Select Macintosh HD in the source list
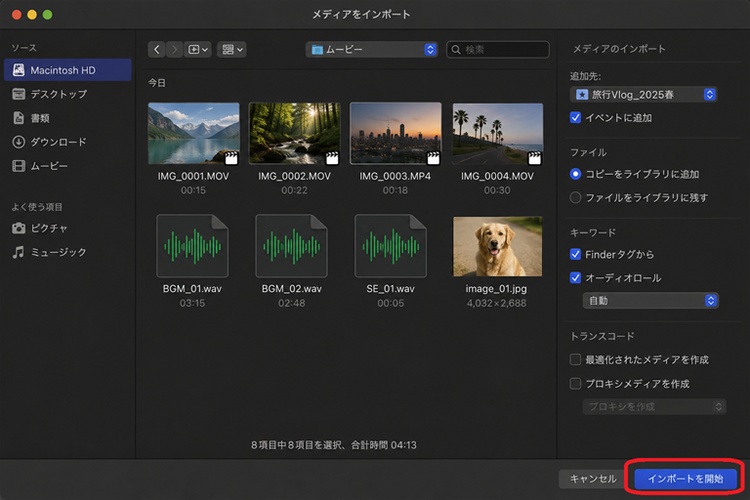The width and height of the screenshot is (750, 500). tap(67, 70)
